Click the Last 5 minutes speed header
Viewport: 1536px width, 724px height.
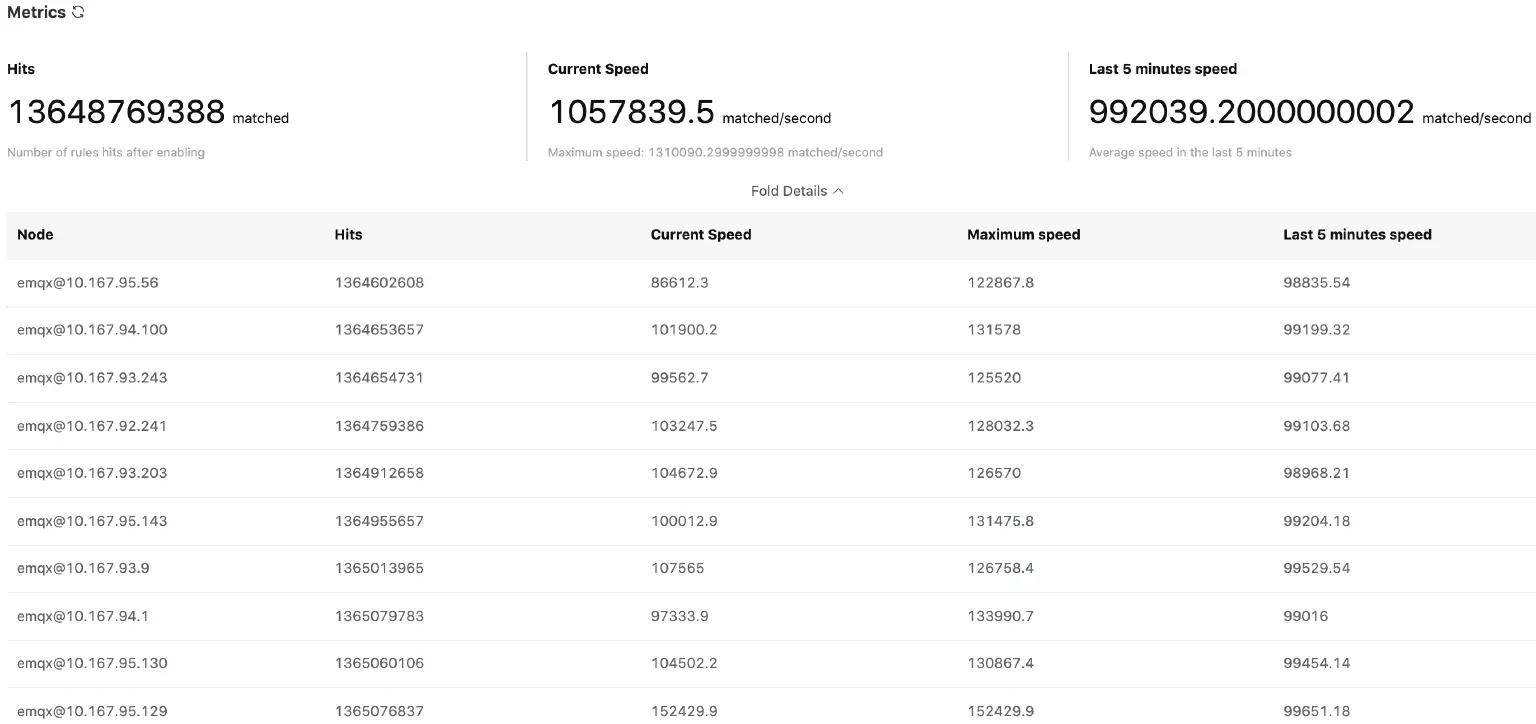coord(1357,234)
